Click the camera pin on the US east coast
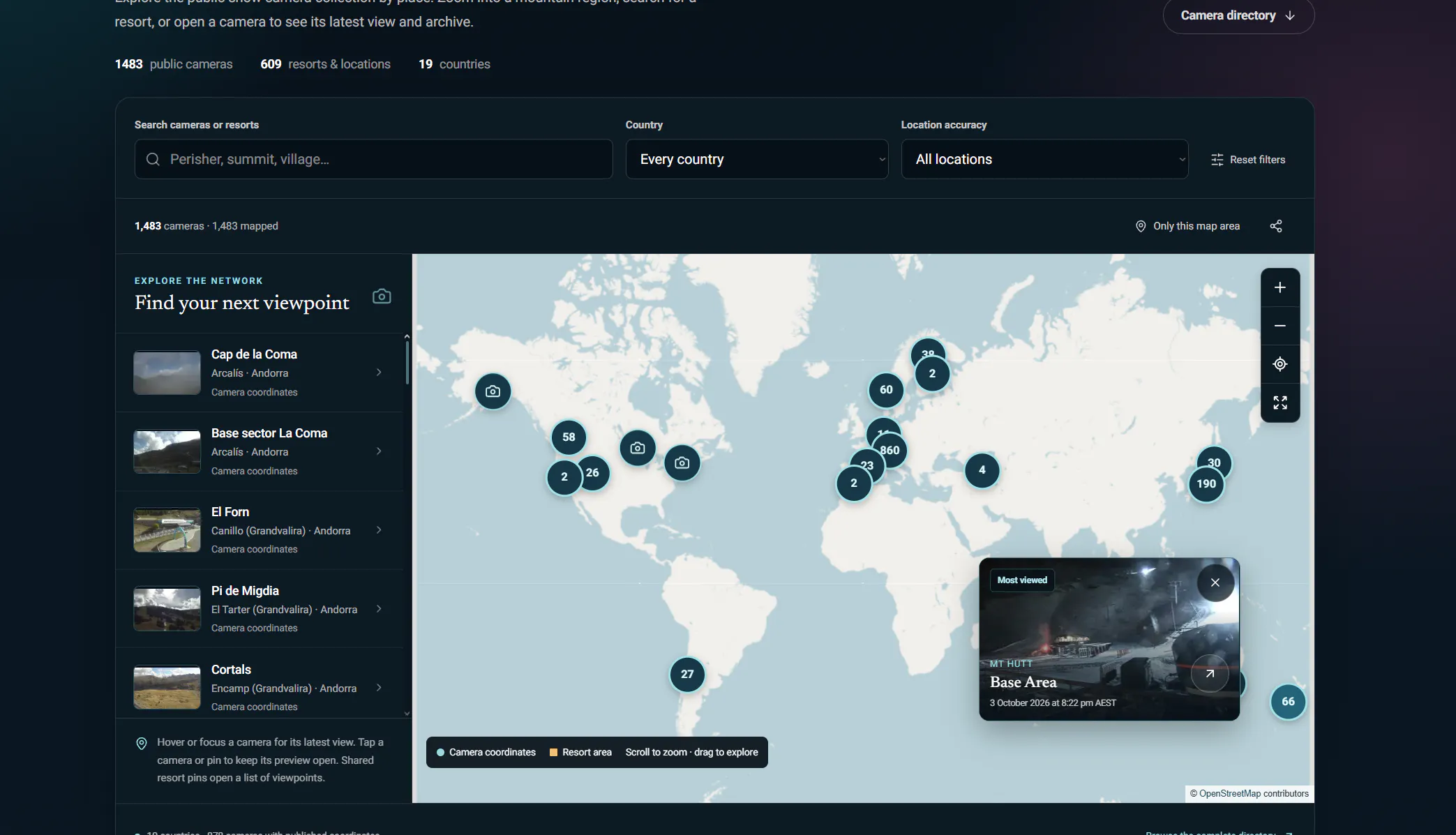Screen dimensions: 1456x835 point(682,462)
